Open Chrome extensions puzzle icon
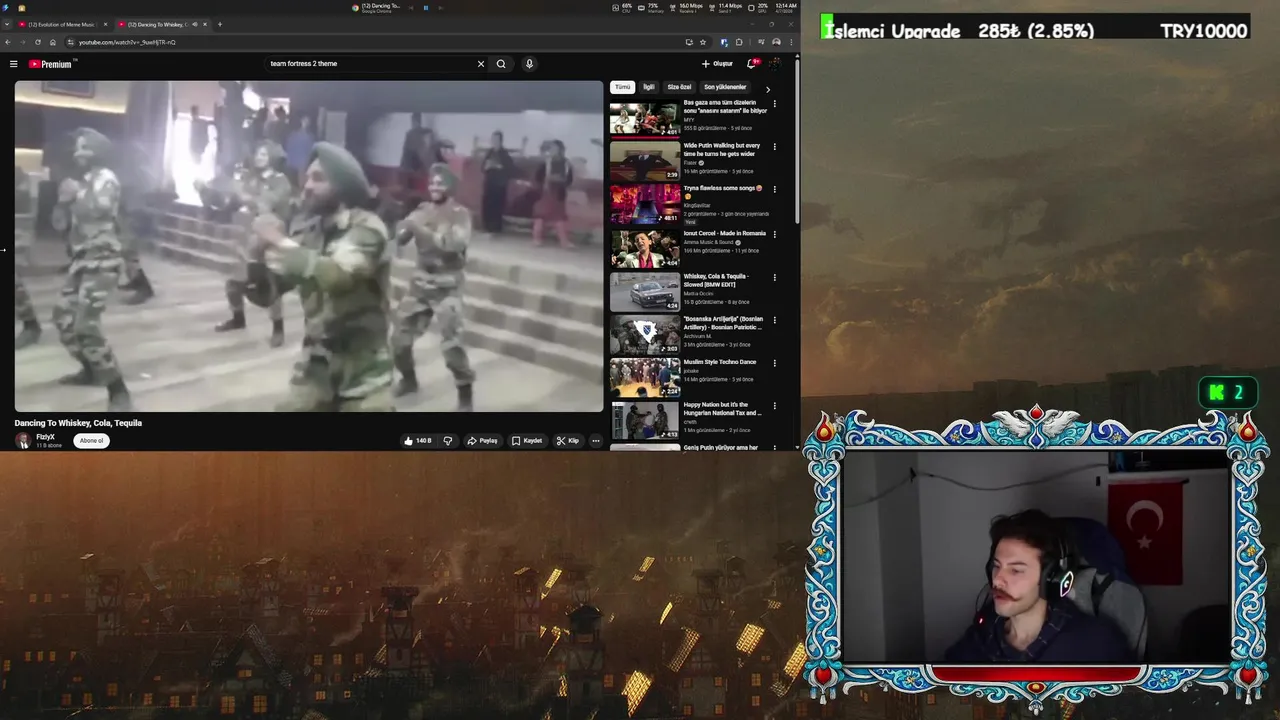 coord(739,42)
